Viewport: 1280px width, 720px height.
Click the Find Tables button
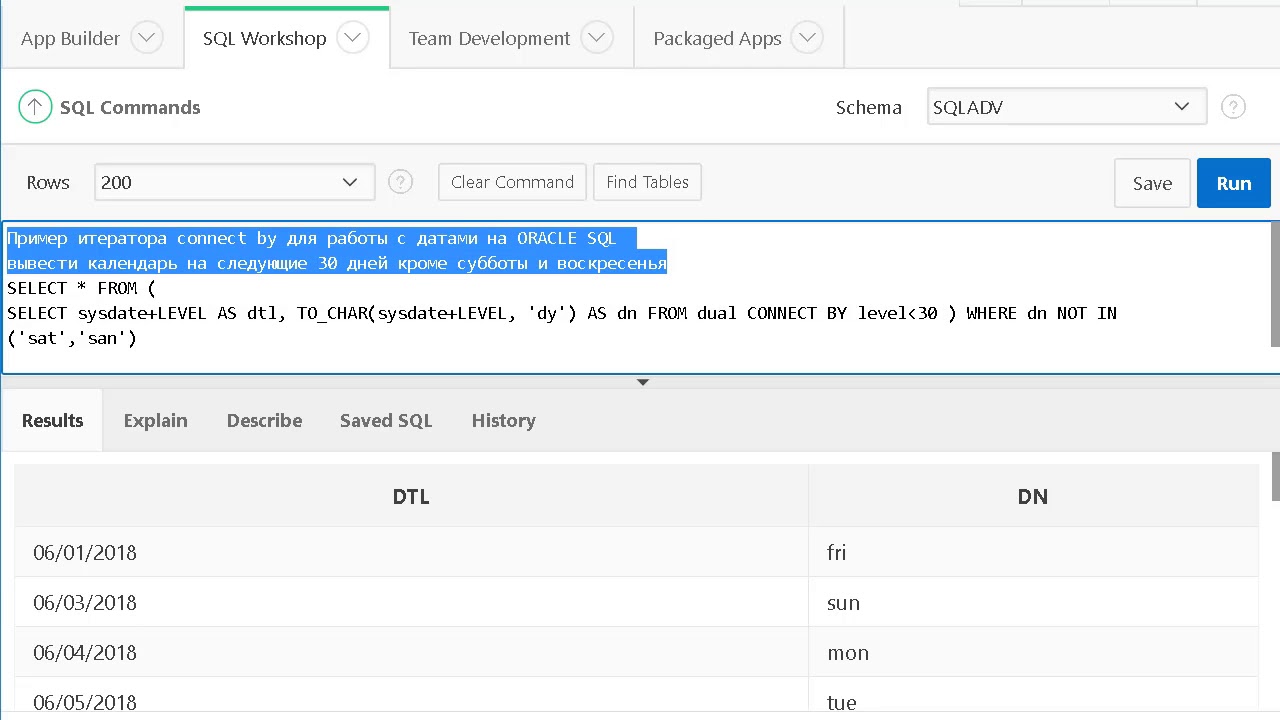647,182
